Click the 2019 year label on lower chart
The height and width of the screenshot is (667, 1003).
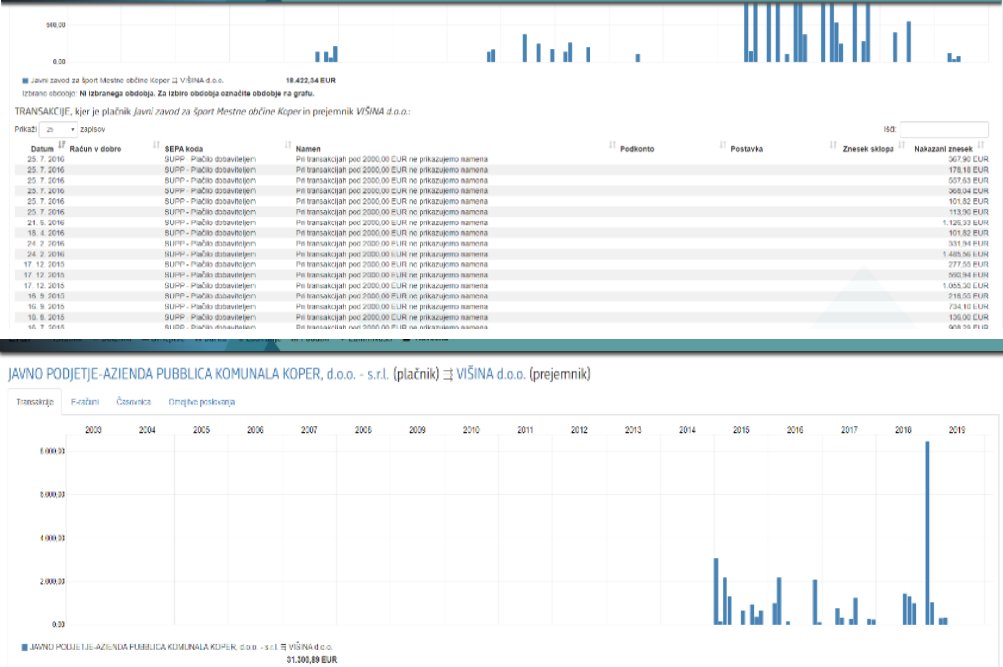pos(956,430)
